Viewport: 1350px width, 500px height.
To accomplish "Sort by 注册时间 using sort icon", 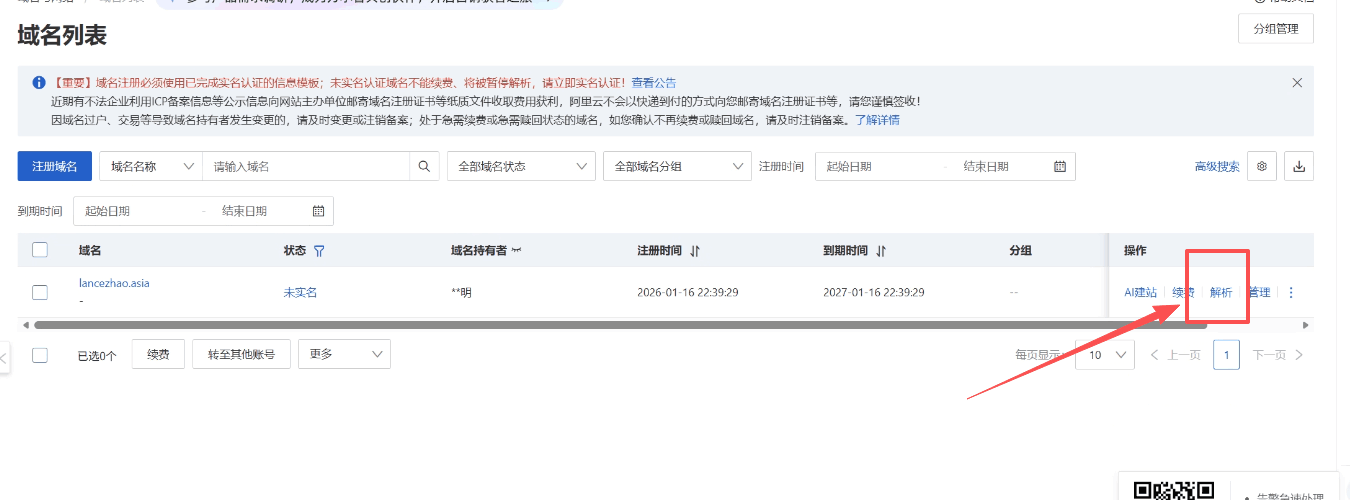I will coord(695,251).
